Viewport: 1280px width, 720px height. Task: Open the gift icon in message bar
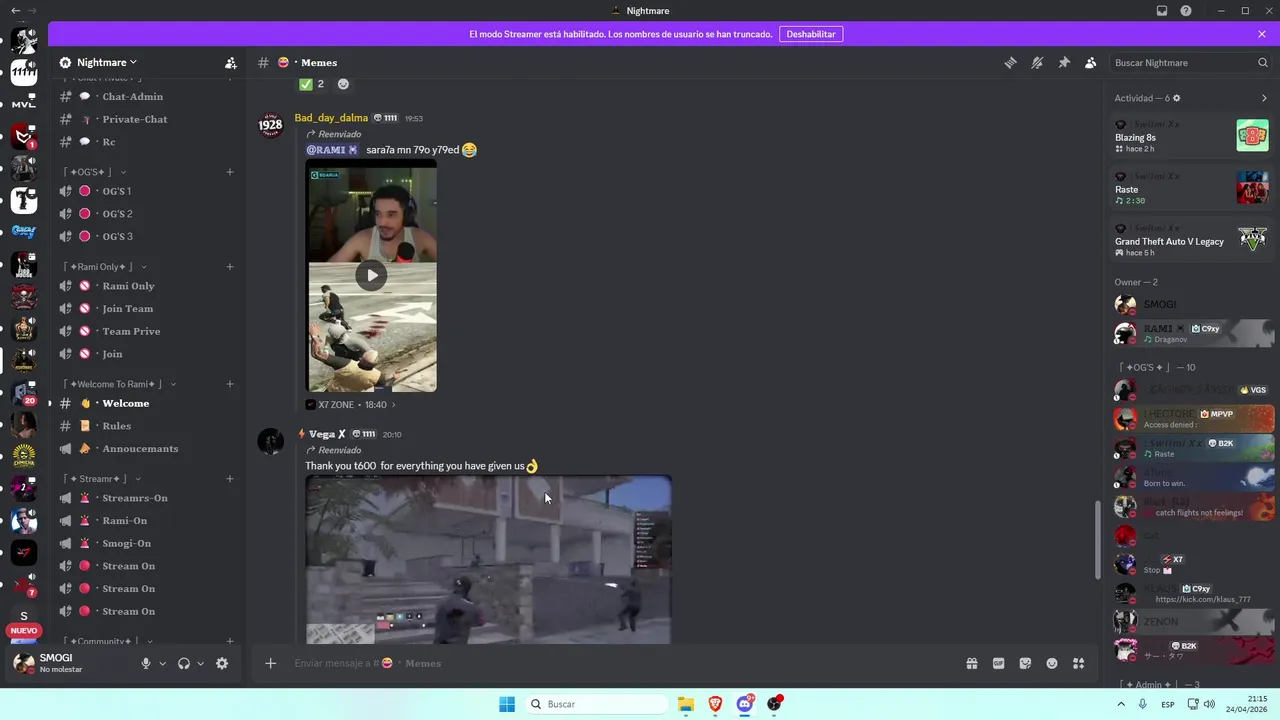coord(971,663)
